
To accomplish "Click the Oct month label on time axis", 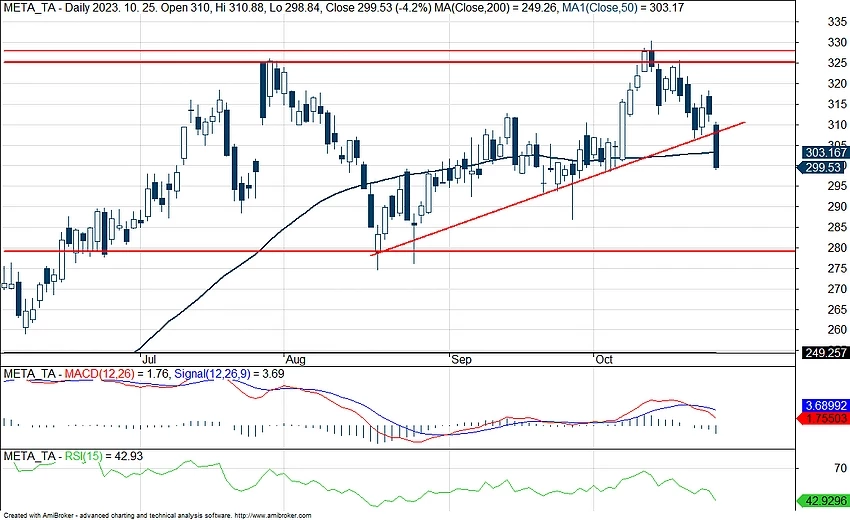I will coord(604,359).
